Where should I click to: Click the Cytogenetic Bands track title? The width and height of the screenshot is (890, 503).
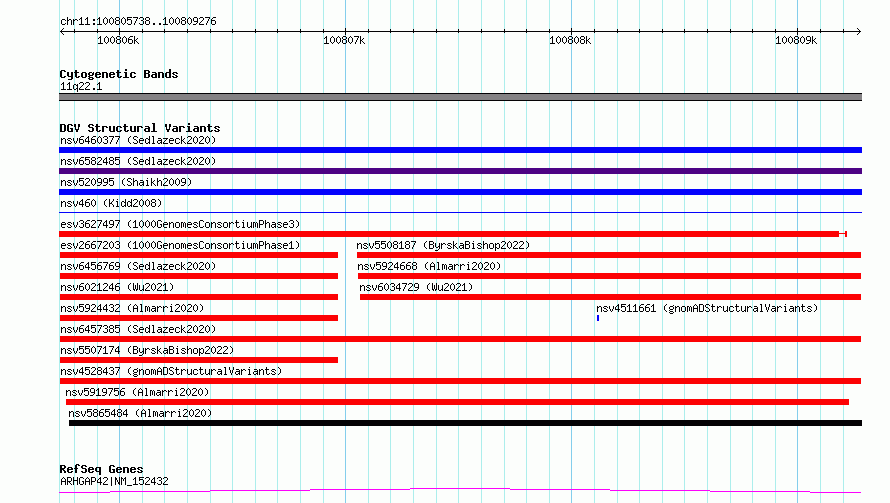tap(119, 74)
